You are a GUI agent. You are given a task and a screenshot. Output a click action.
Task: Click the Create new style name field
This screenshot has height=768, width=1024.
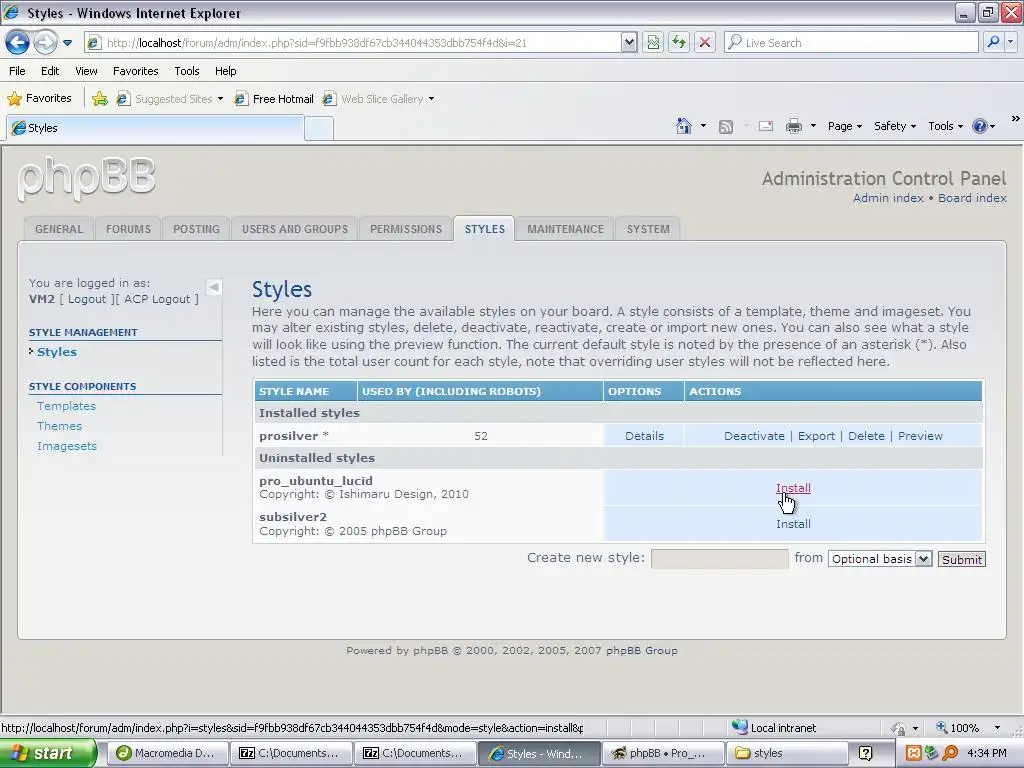tap(720, 558)
